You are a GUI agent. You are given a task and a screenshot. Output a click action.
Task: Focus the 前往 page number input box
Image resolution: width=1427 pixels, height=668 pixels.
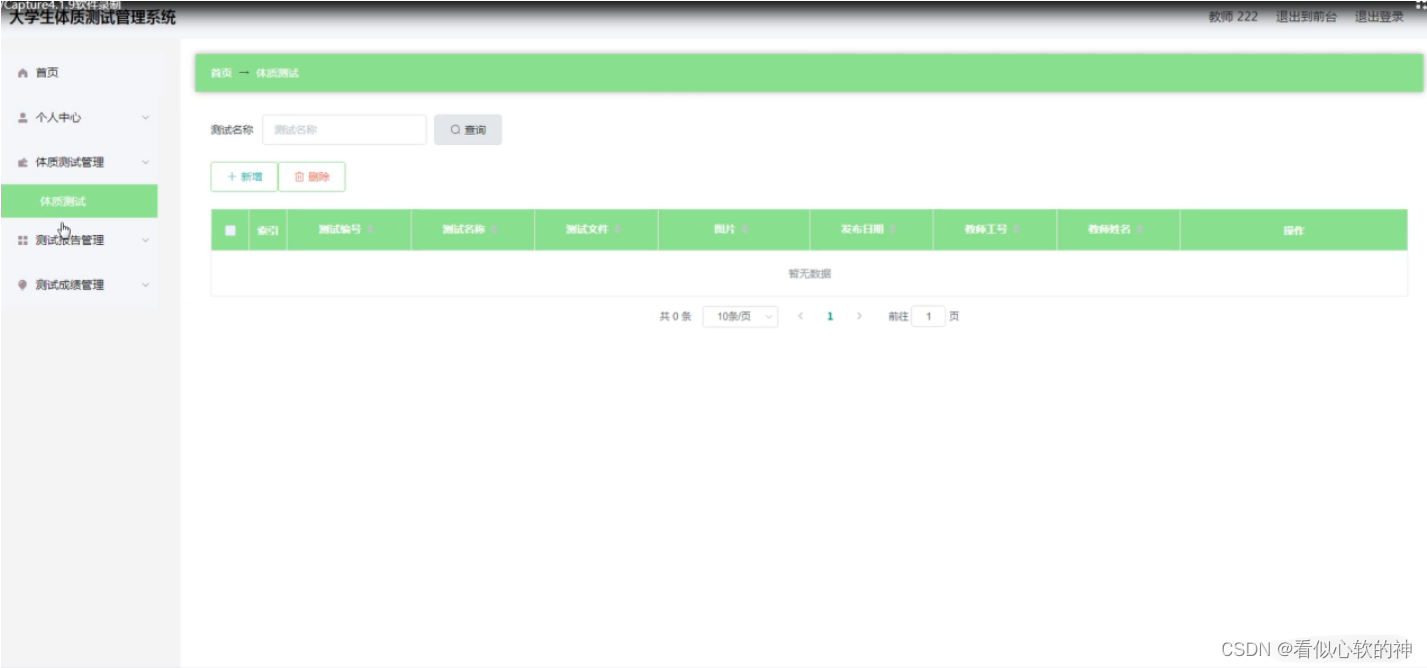[928, 316]
